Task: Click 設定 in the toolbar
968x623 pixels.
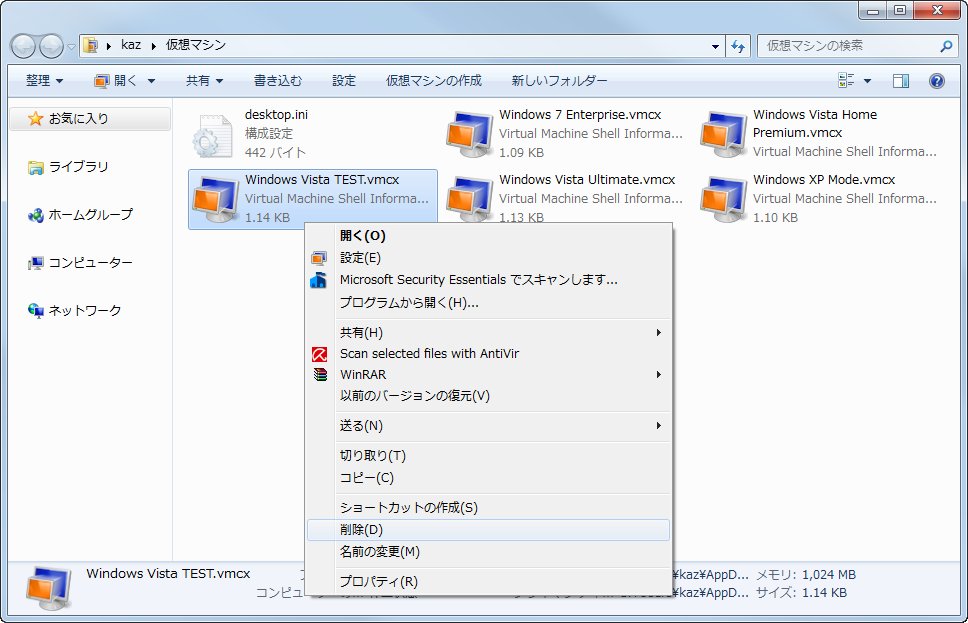Action: coord(344,80)
